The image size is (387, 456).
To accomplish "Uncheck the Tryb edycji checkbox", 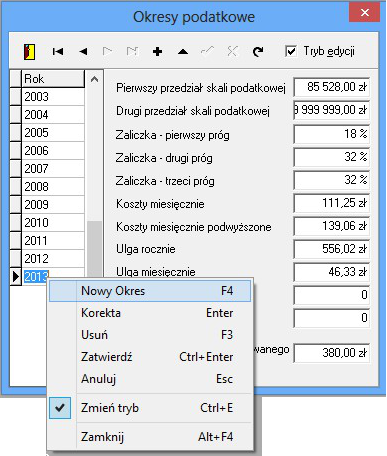I will click(x=291, y=51).
